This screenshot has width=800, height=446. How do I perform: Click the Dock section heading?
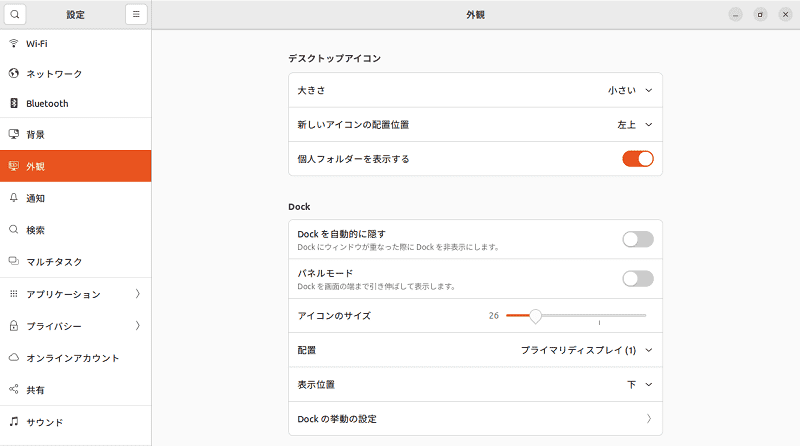click(x=299, y=207)
